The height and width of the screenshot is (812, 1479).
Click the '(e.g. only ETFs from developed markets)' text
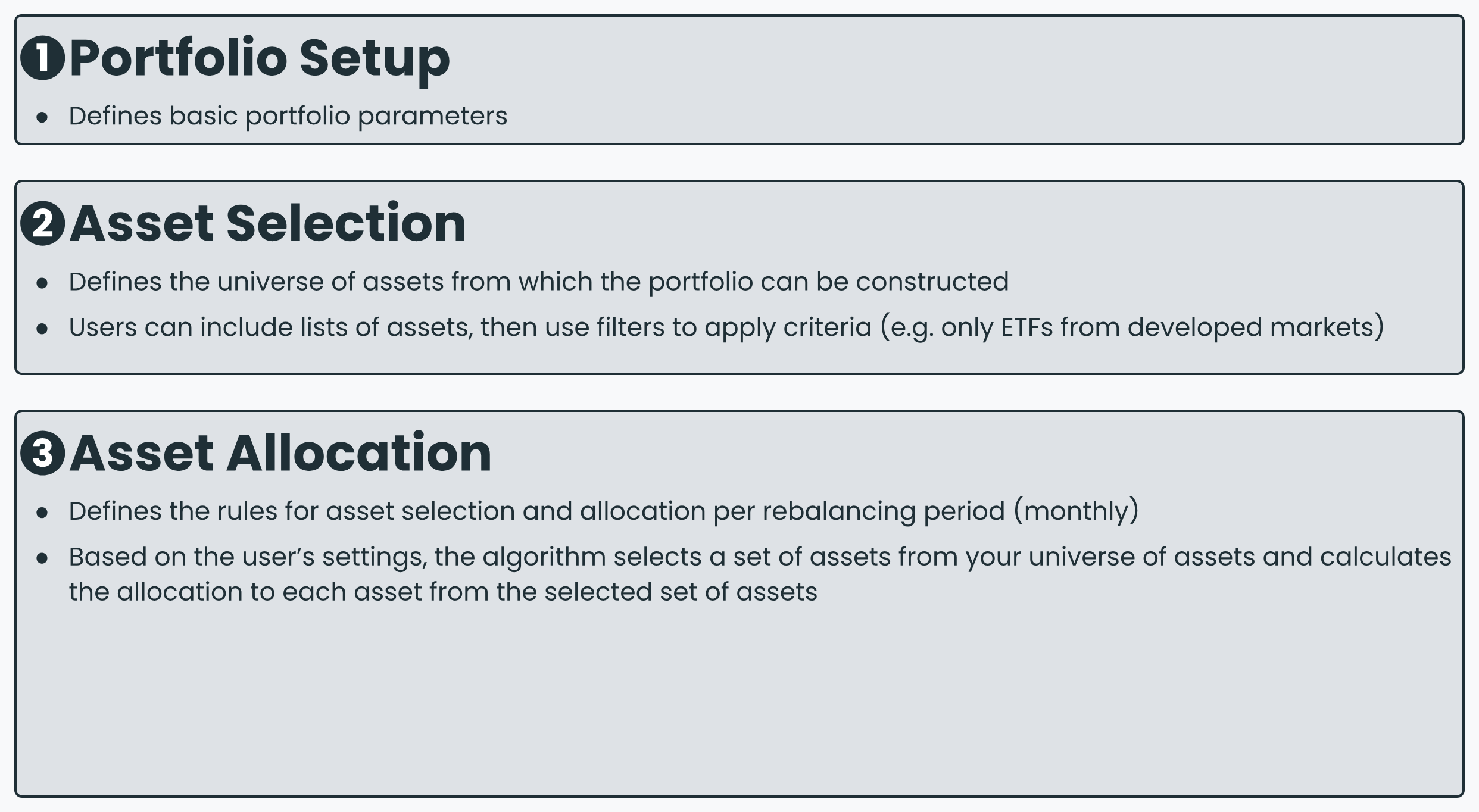[x=1132, y=327]
